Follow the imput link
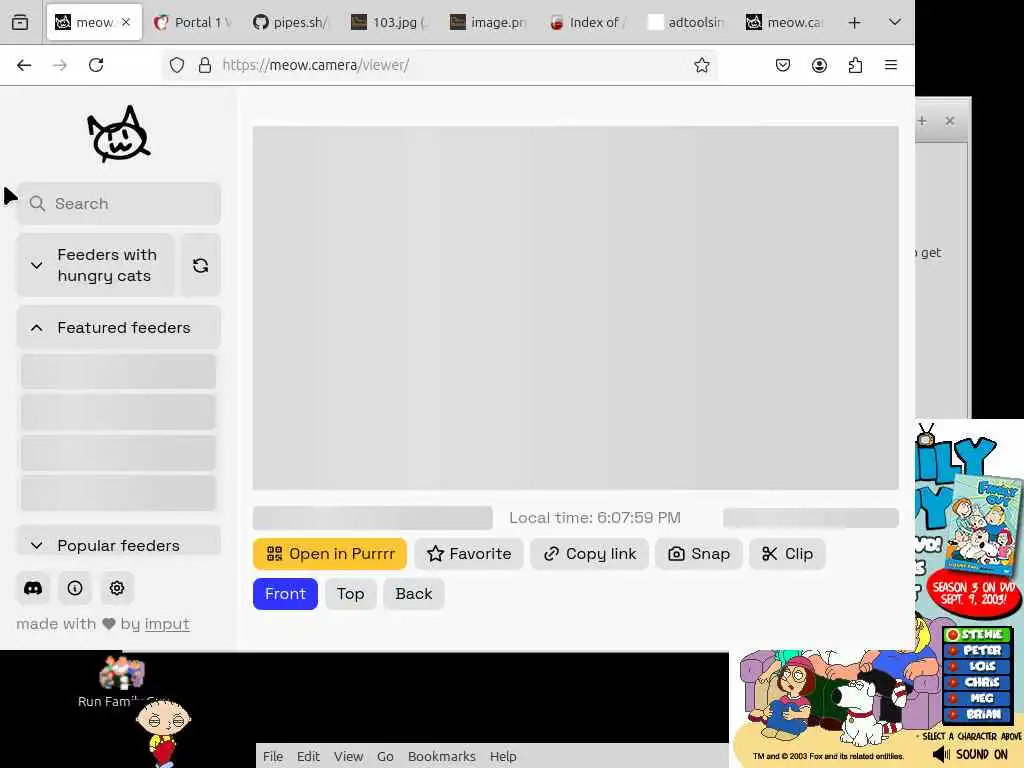Viewport: 1024px width, 768px height. click(167, 624)
